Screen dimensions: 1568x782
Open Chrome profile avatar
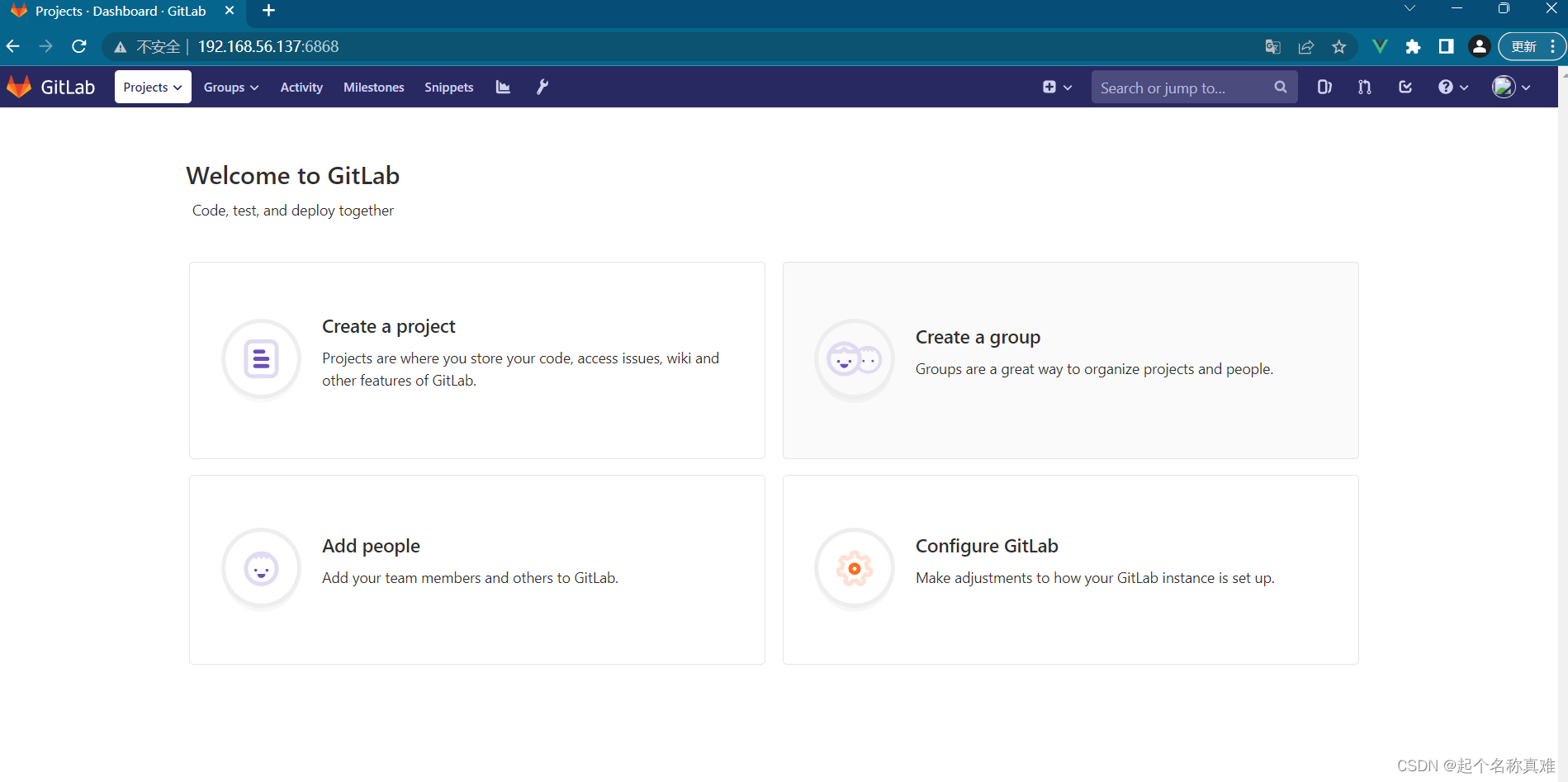coord(1480,46)
